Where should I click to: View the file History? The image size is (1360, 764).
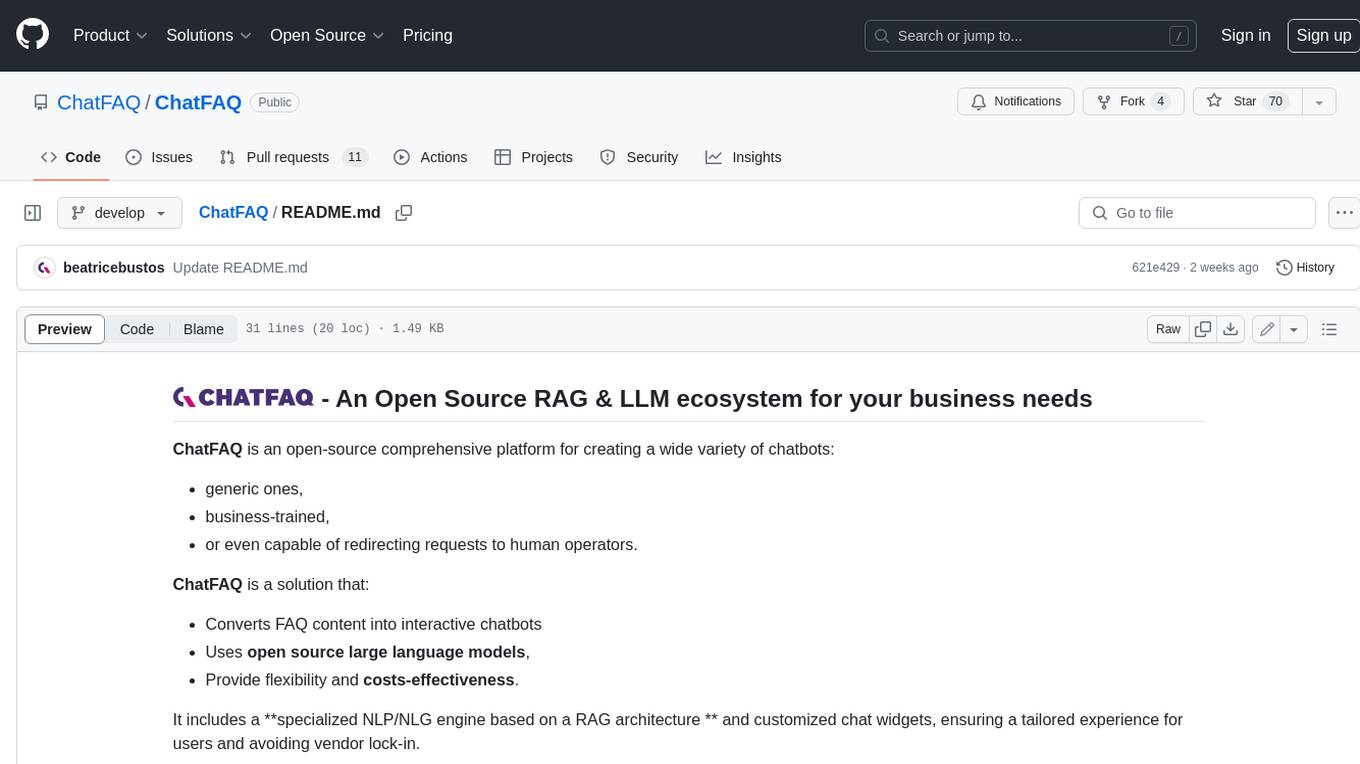click(1305, 267)
